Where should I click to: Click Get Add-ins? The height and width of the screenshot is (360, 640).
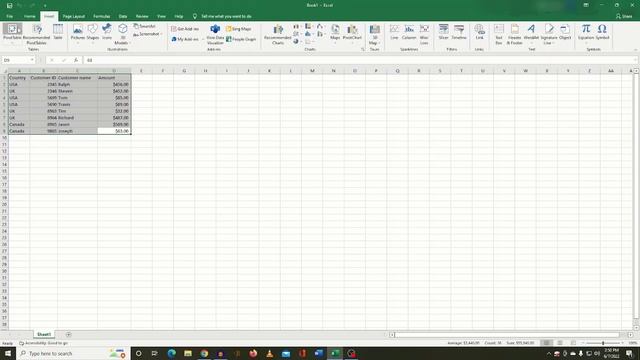click(x=185, y=29)
